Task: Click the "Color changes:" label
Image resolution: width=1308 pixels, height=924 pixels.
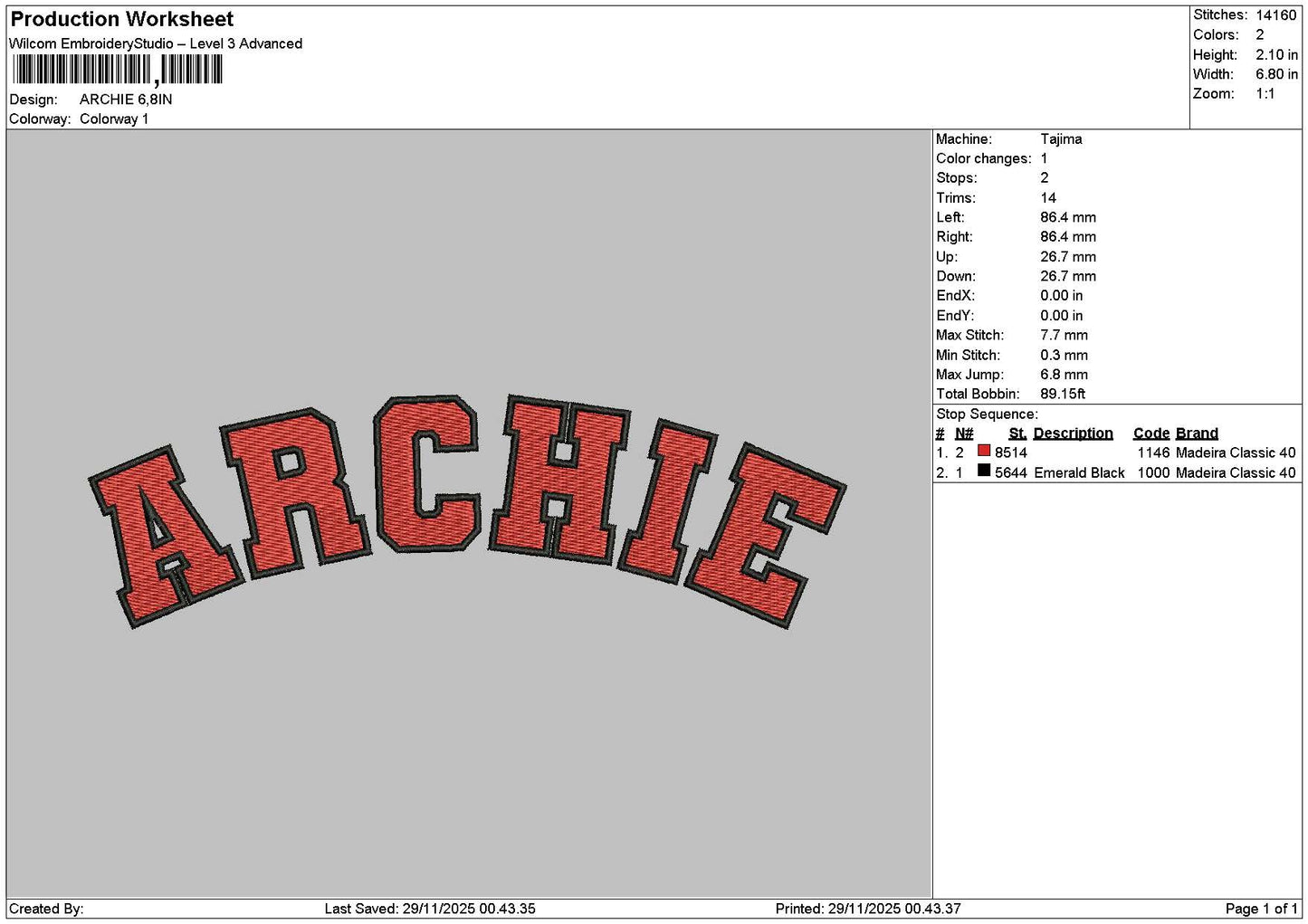Action: [x=984, y=158]
